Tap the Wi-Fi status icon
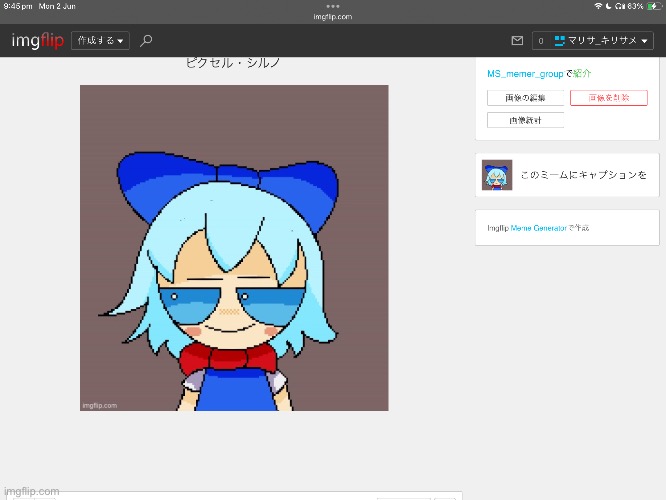This screenshot has width=666, height=500. click(598, 6)
